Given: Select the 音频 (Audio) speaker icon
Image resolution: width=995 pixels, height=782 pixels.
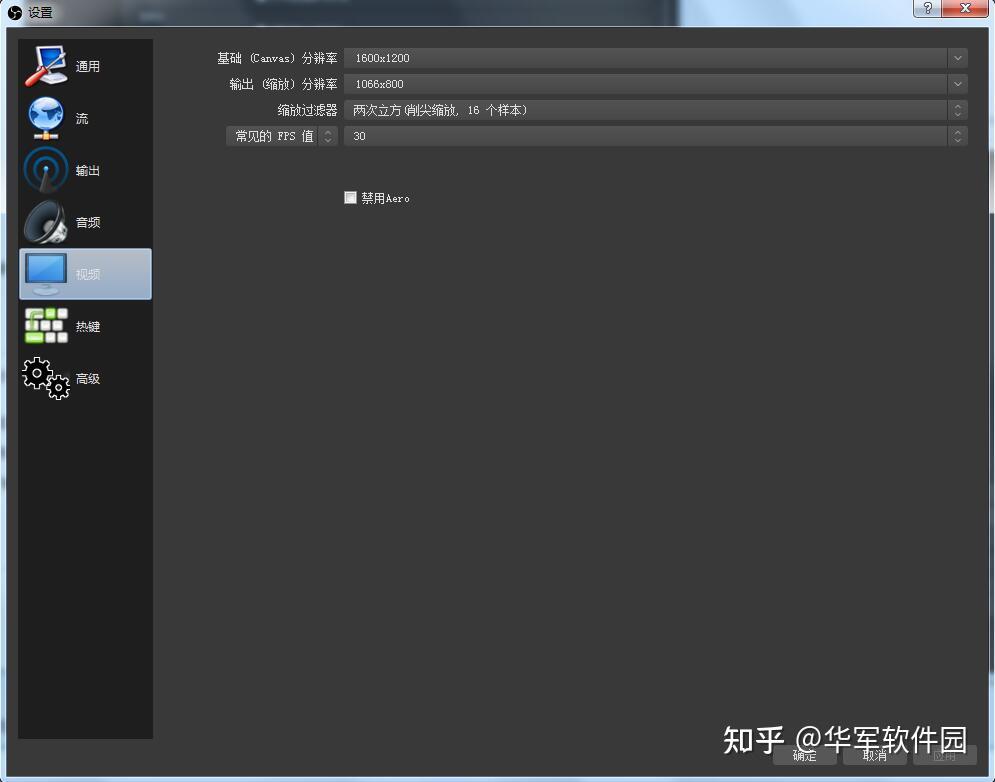Looking at the screenshot, I should click(x=46, y=222).
